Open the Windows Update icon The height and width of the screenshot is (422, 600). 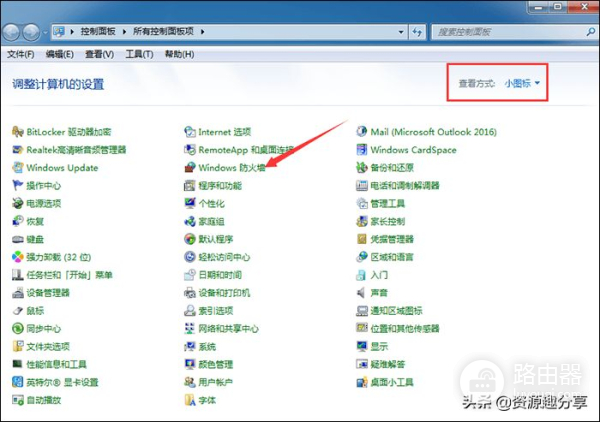point(18,168)
